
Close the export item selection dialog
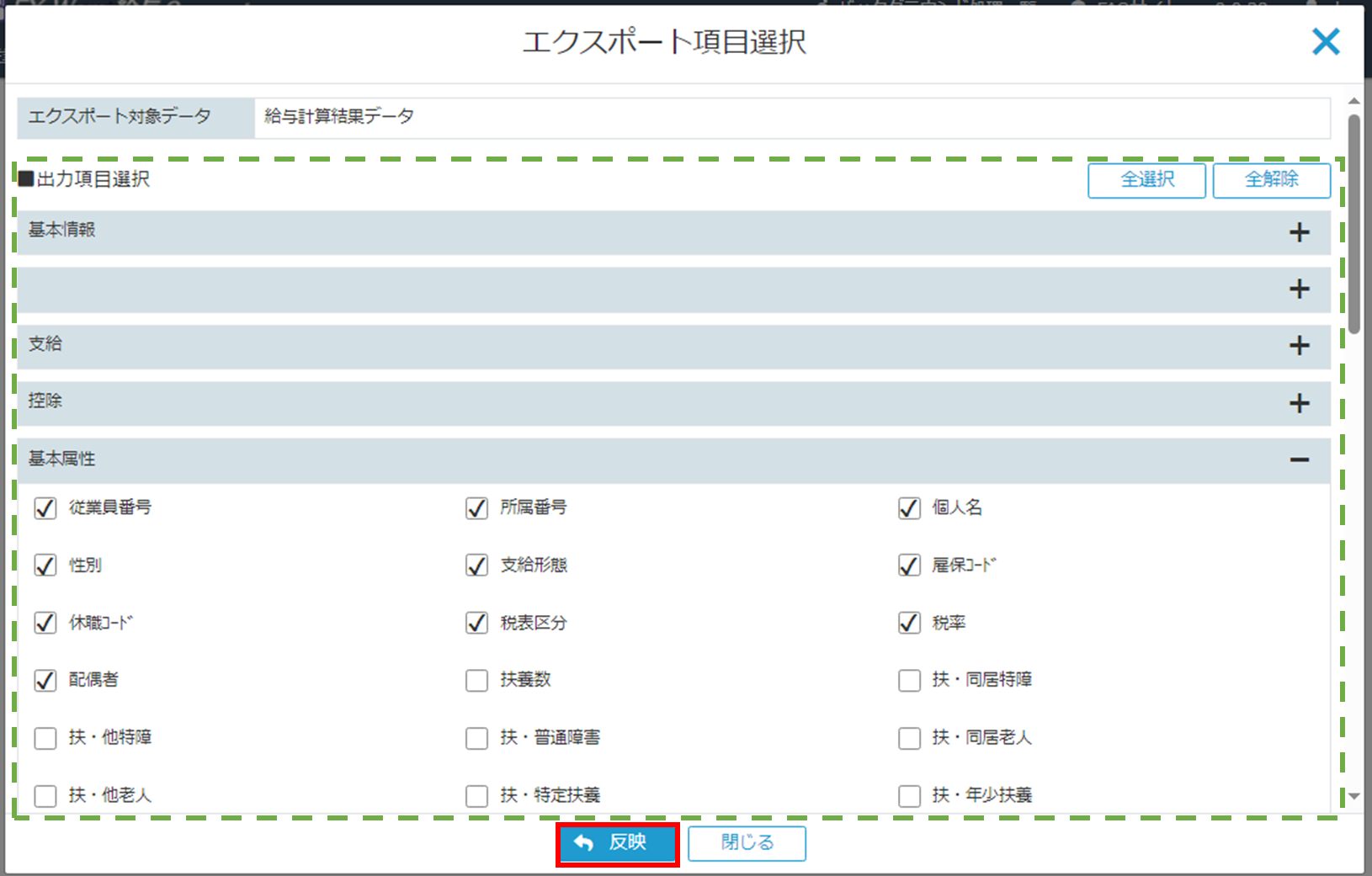(1325, 41)
